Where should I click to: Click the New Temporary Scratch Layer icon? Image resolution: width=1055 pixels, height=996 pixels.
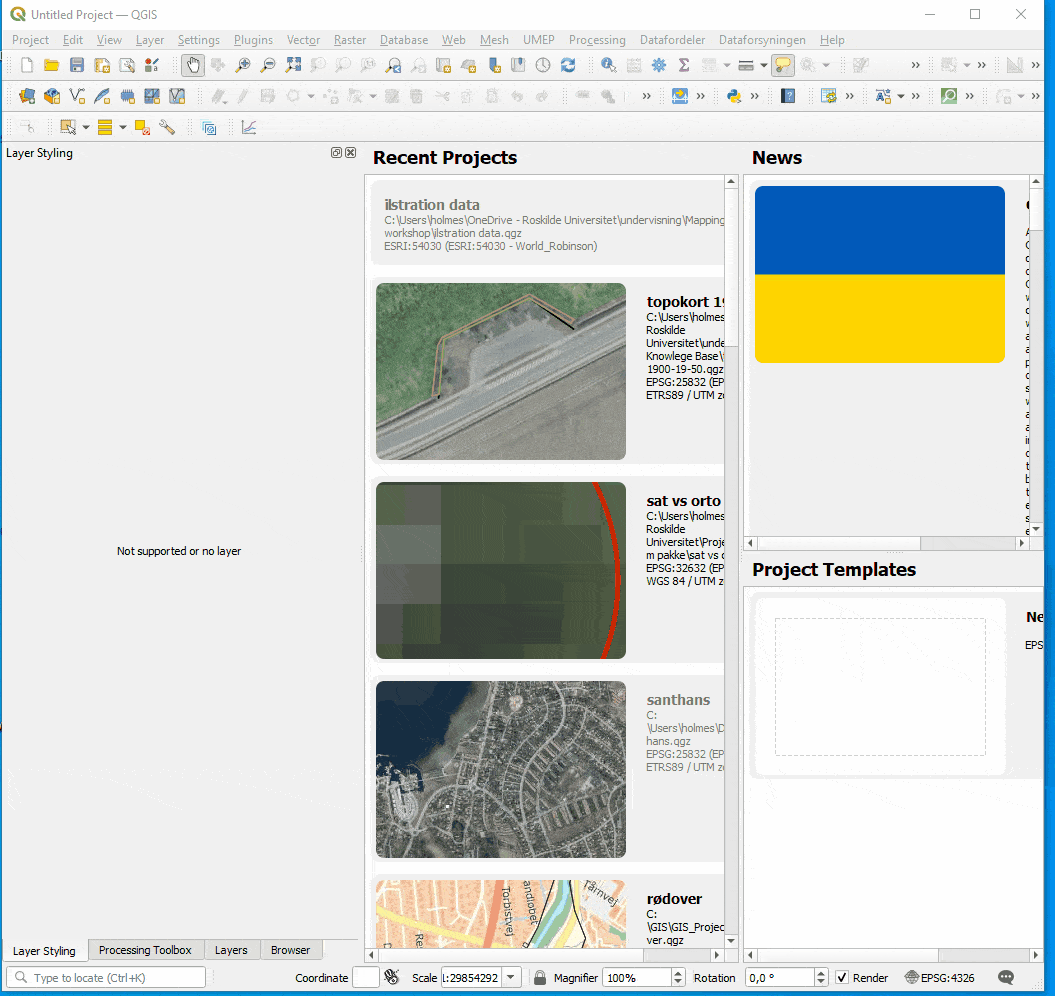click(x=127, y=96)
